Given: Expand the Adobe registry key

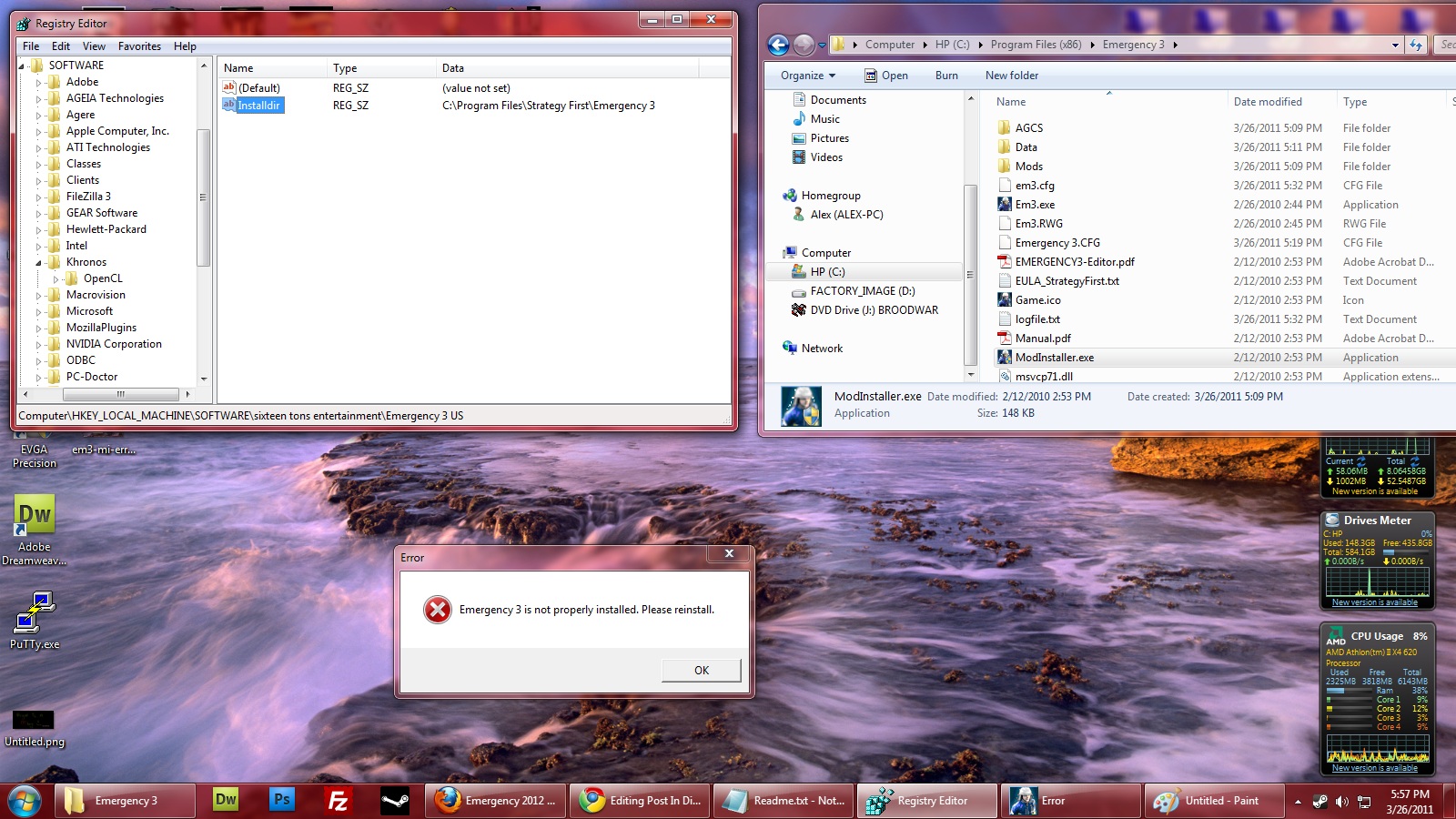Looking at the screenshot, I should [x=39, y=82].
